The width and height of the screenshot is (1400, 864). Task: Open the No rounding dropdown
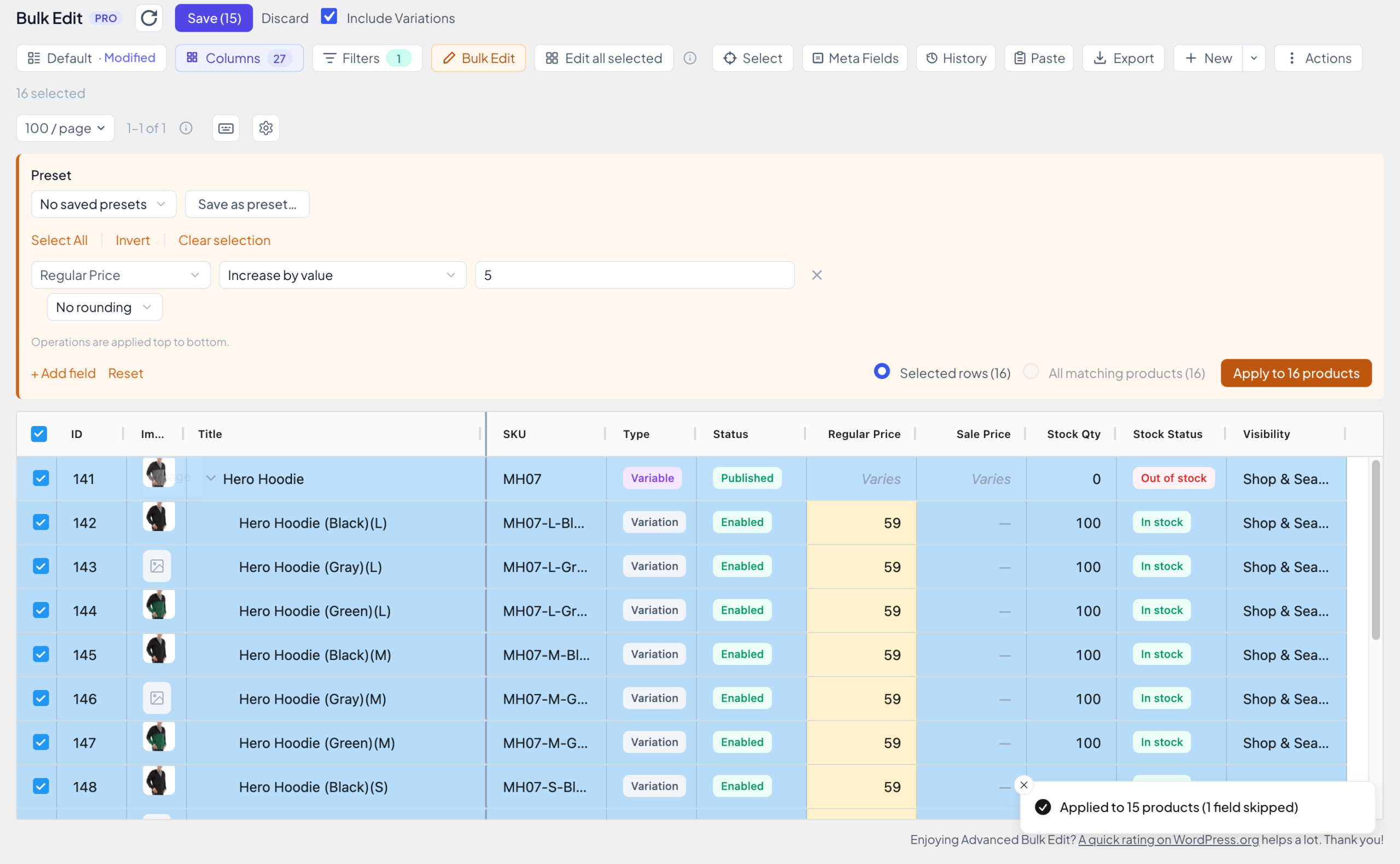point(104,307)
